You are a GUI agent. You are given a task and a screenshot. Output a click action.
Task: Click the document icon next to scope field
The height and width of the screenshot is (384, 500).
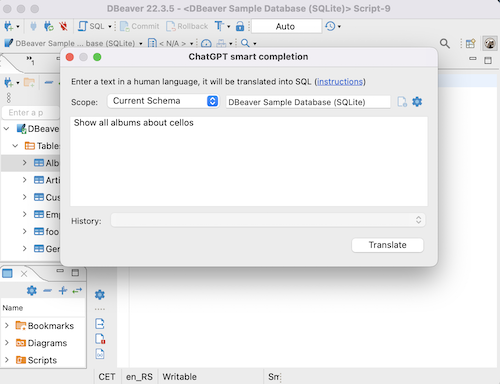pos(402,101)
